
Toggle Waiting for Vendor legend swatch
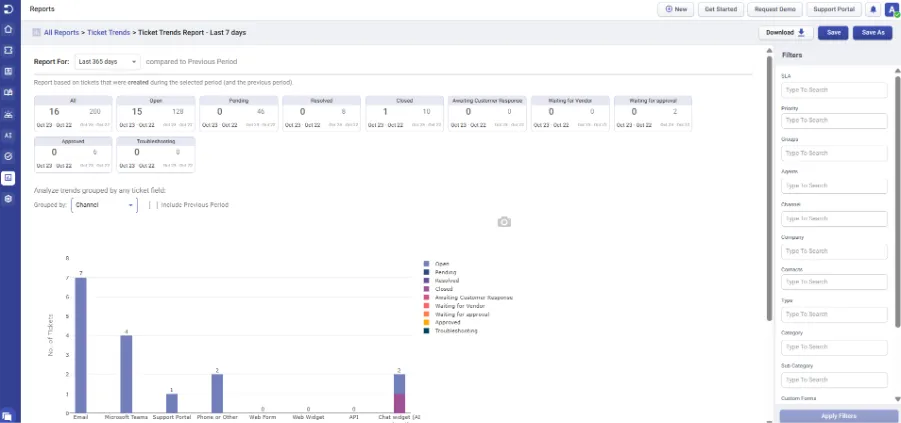click(x=426, y=306)
